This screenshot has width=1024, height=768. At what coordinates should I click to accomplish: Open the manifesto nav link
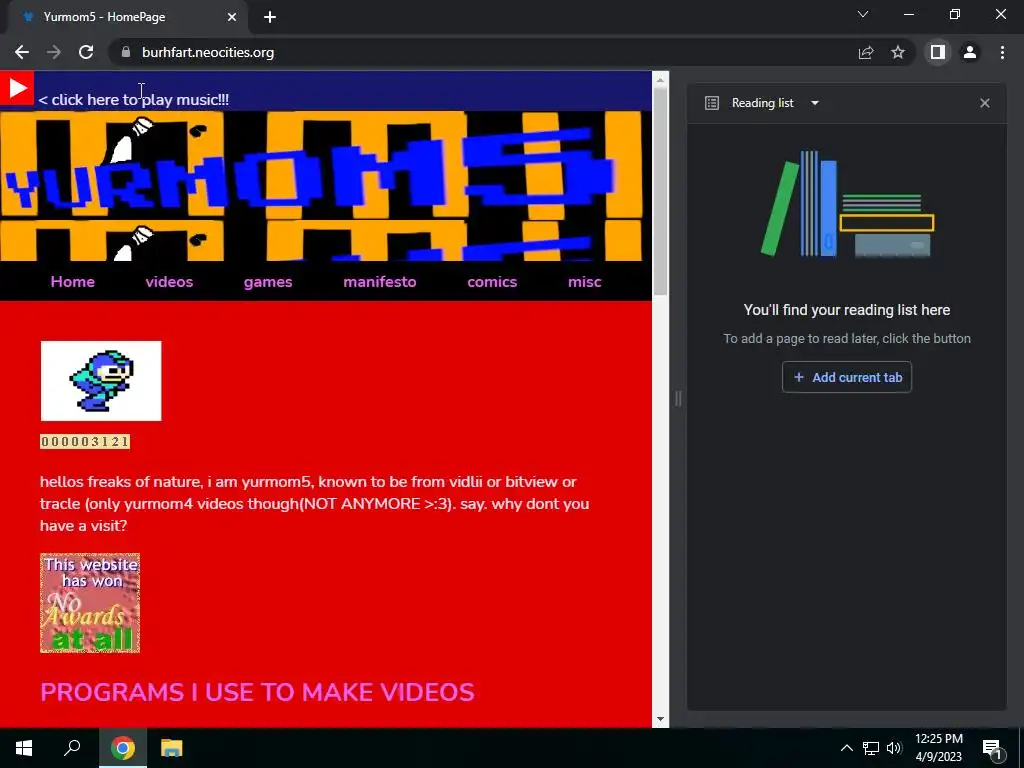[379, 281]
